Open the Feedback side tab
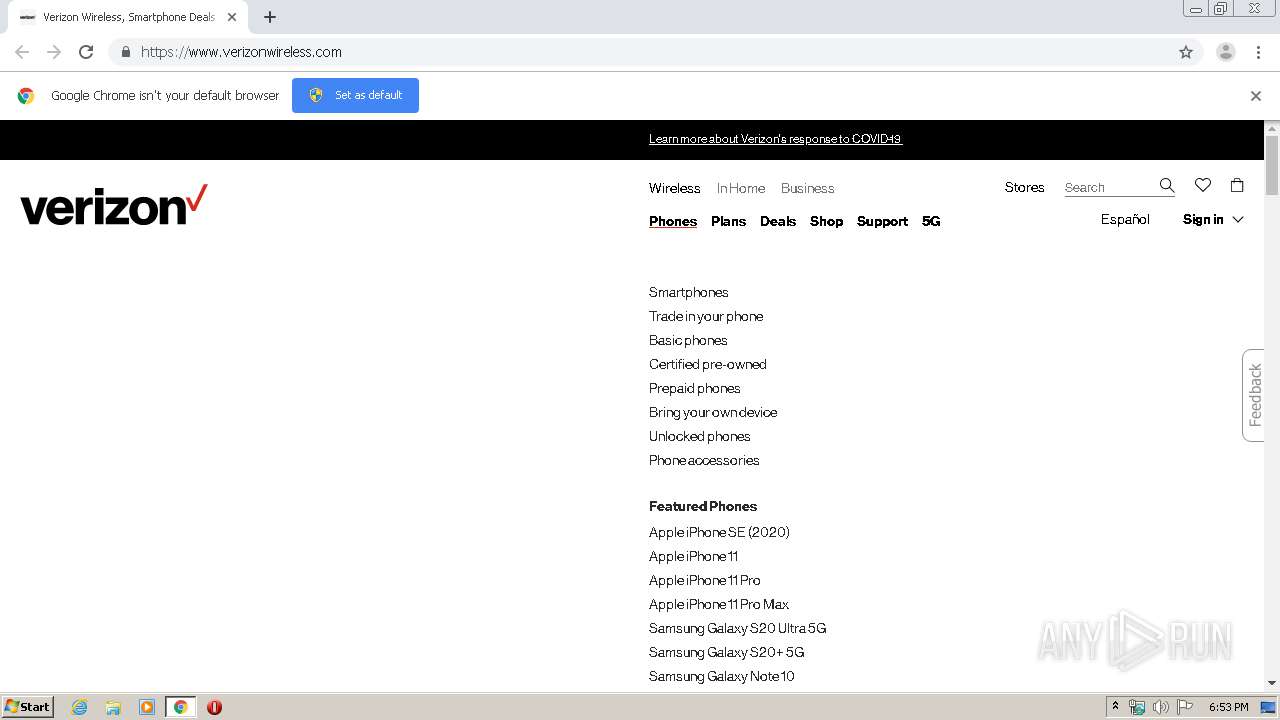Screen dimensions: 1280x720 pos(1254,395)
